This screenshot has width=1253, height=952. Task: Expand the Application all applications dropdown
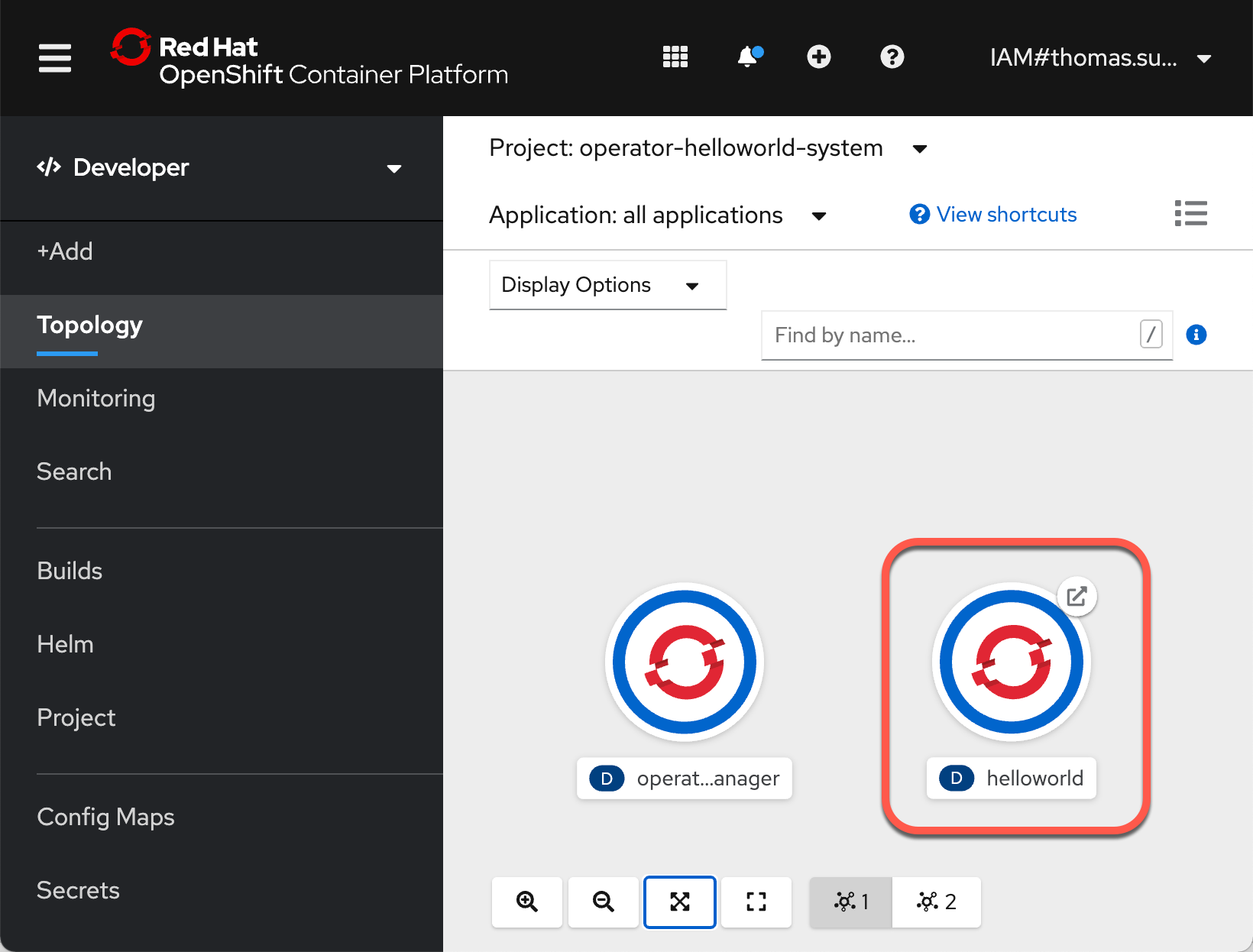click(x=658, y=215)
